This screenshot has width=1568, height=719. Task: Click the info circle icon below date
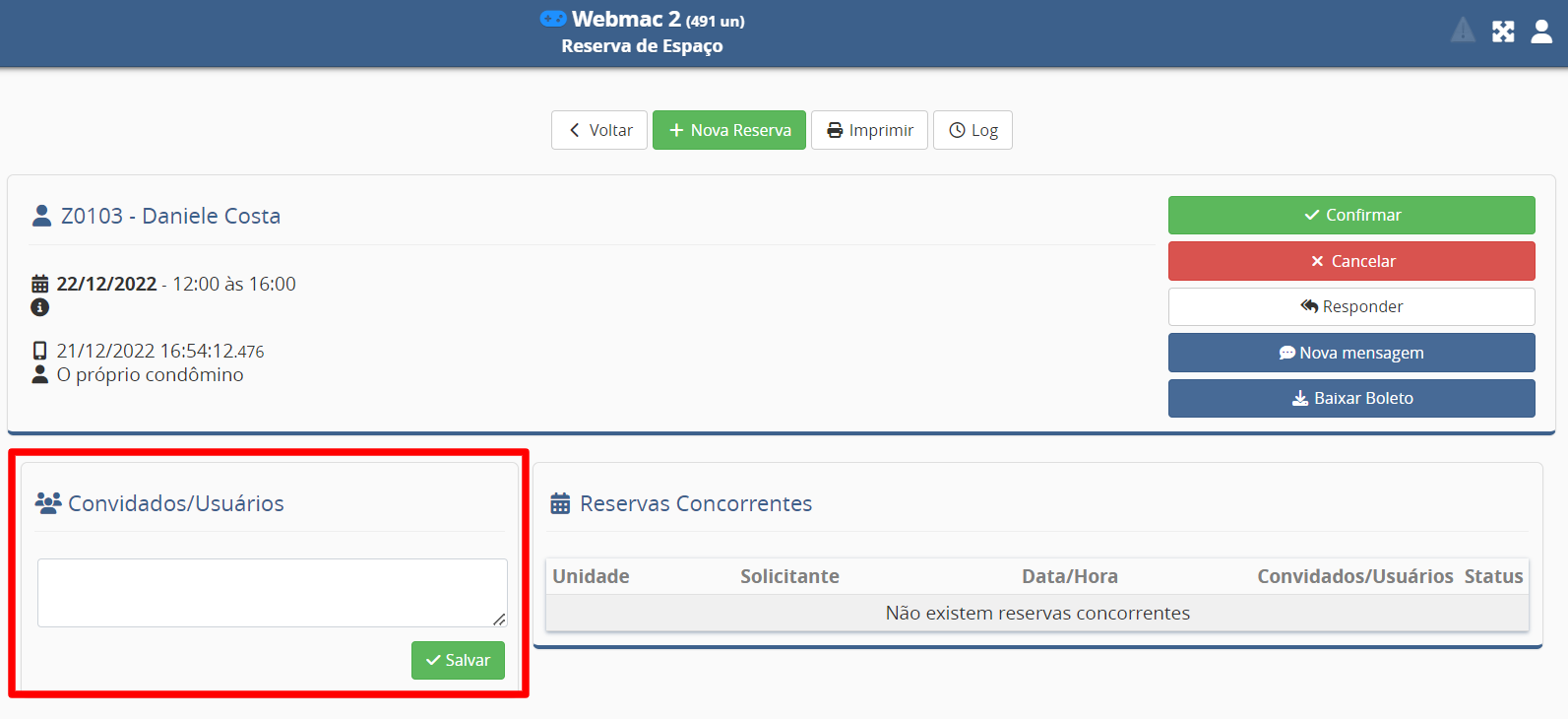[40, 307]
